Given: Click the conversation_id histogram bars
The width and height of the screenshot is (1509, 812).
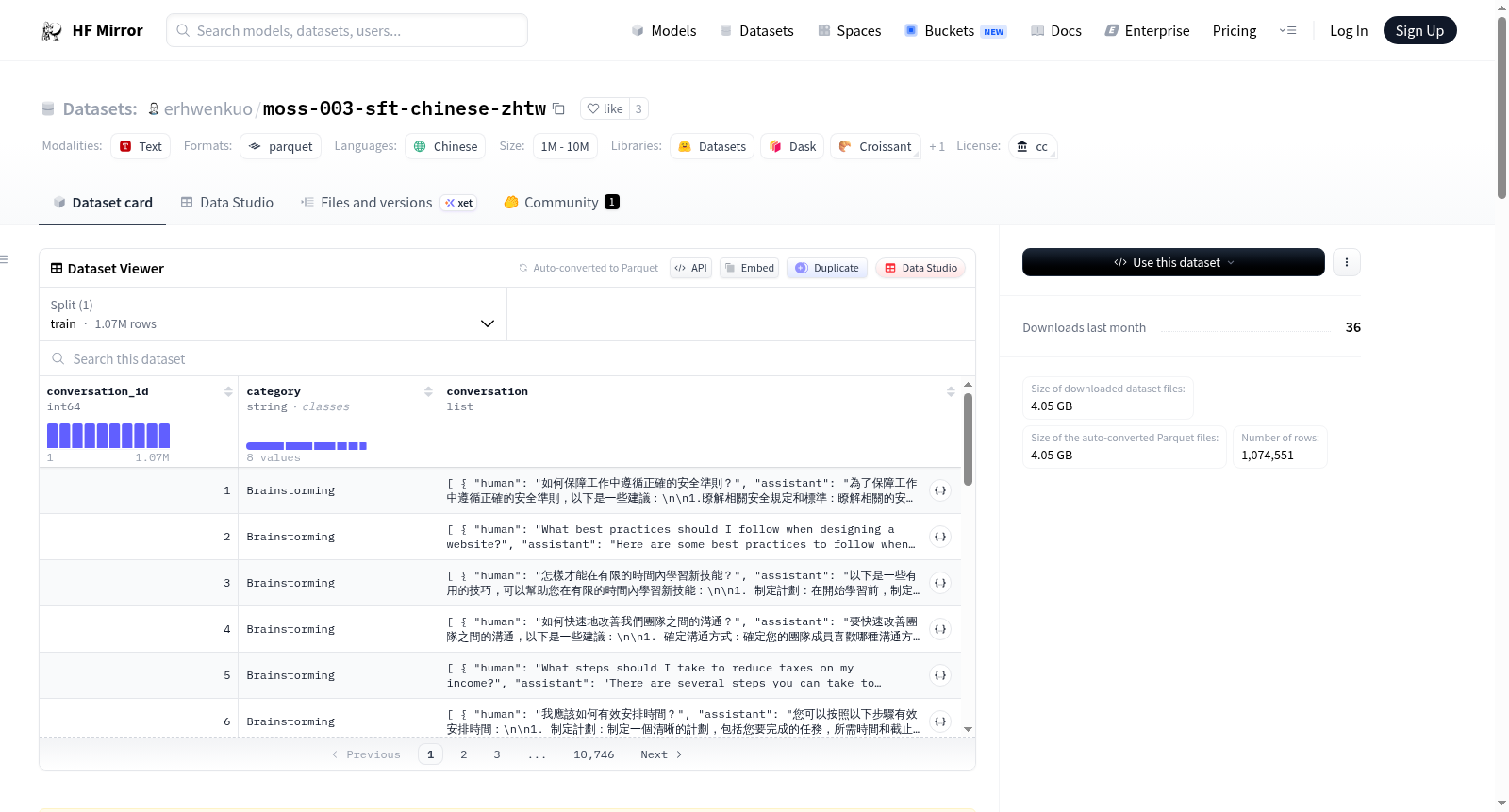Looking at the screenshot, I should coord(108,435).
